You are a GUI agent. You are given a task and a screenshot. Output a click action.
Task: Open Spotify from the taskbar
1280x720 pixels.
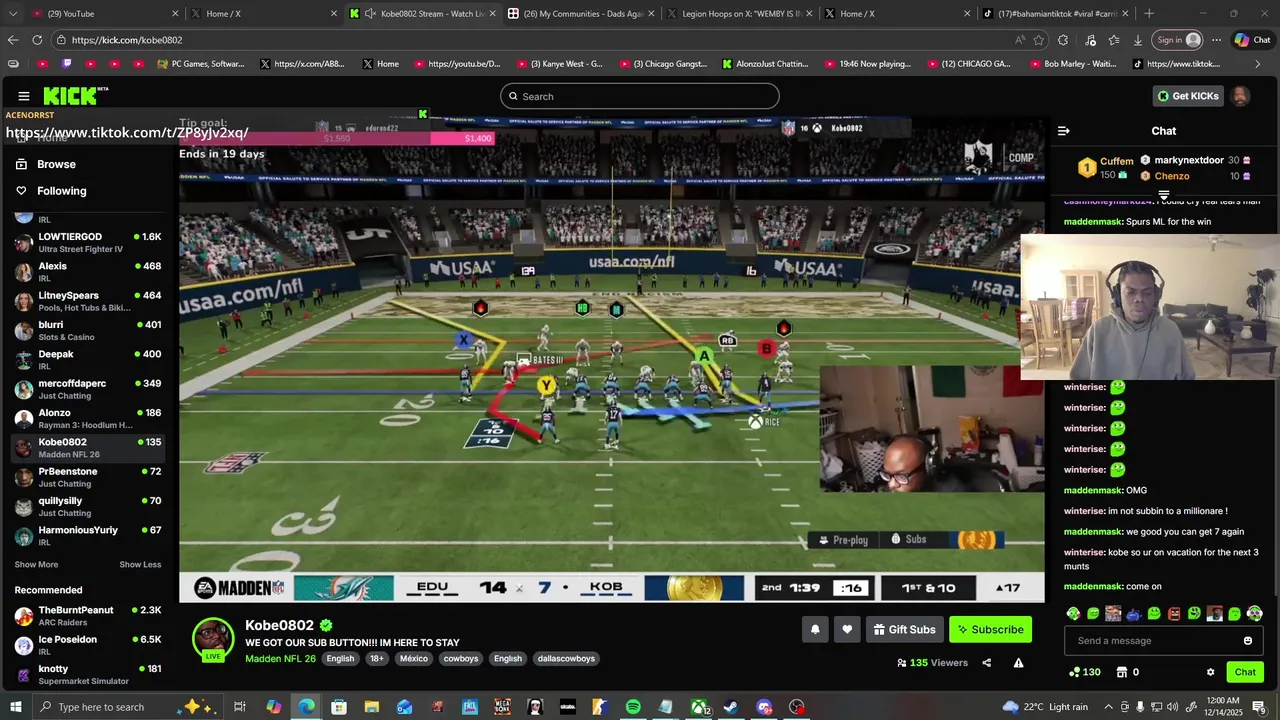633,707
